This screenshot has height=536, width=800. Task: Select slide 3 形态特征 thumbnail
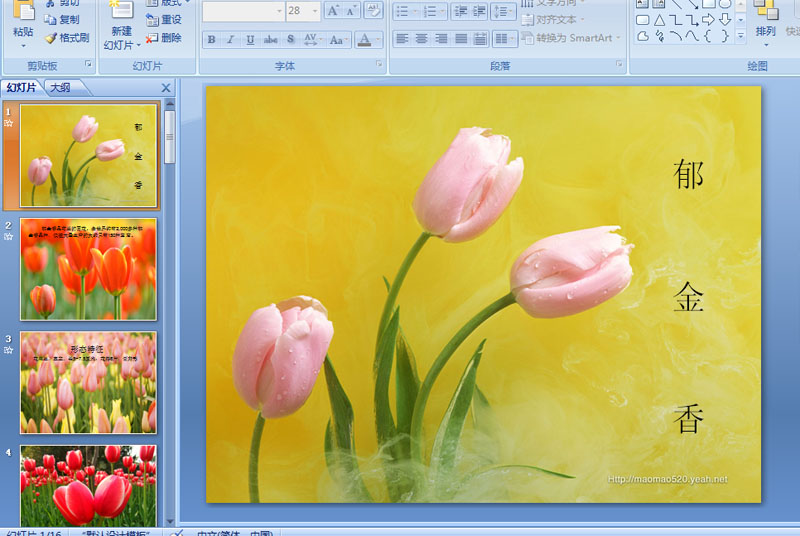point(88,382)
